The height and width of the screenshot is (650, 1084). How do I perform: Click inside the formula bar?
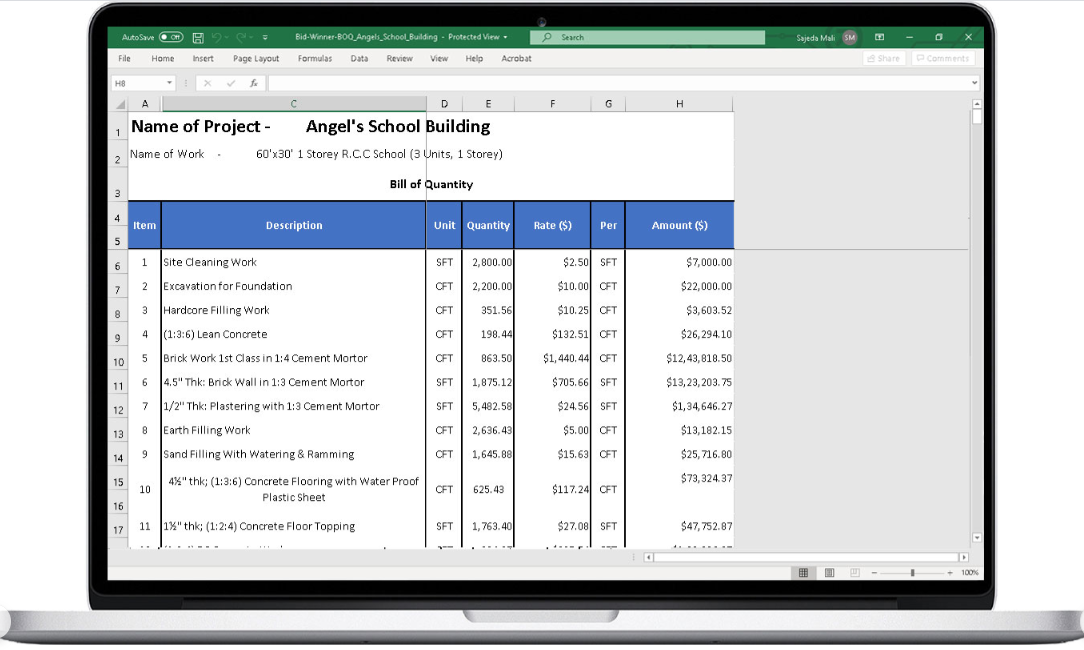[619, 83]
